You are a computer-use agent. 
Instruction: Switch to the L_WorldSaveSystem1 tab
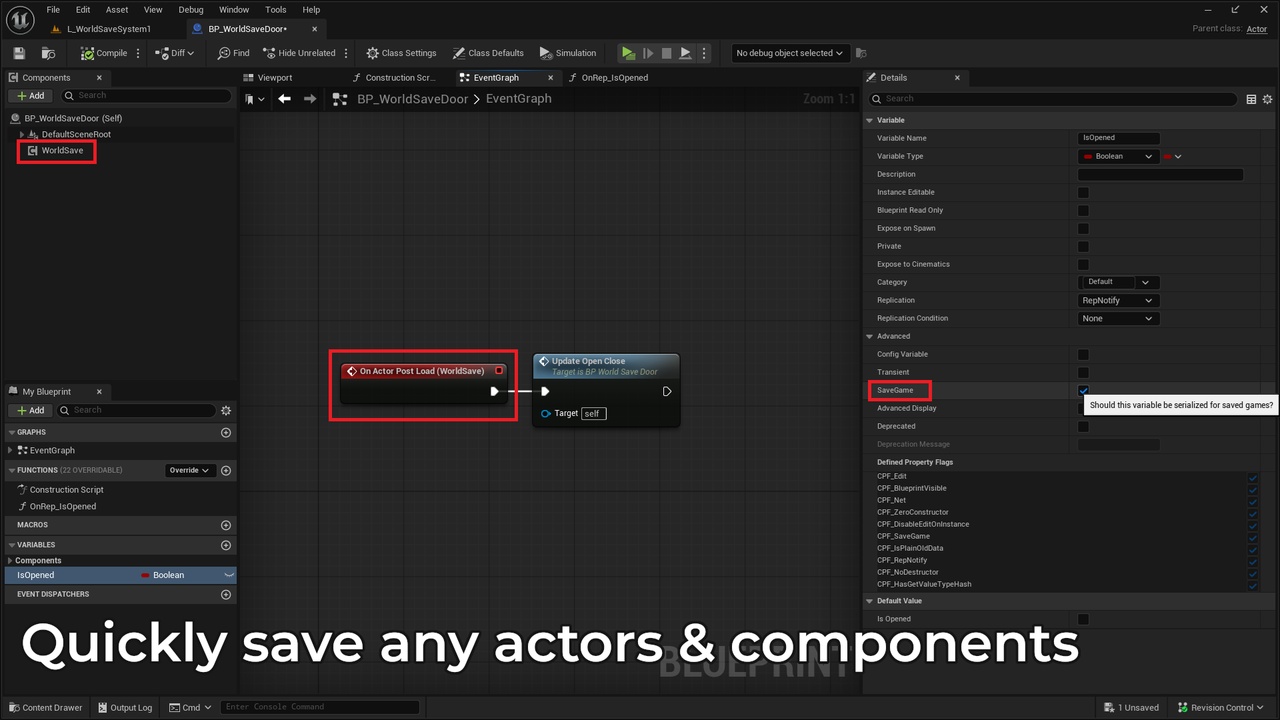point(108,29)
